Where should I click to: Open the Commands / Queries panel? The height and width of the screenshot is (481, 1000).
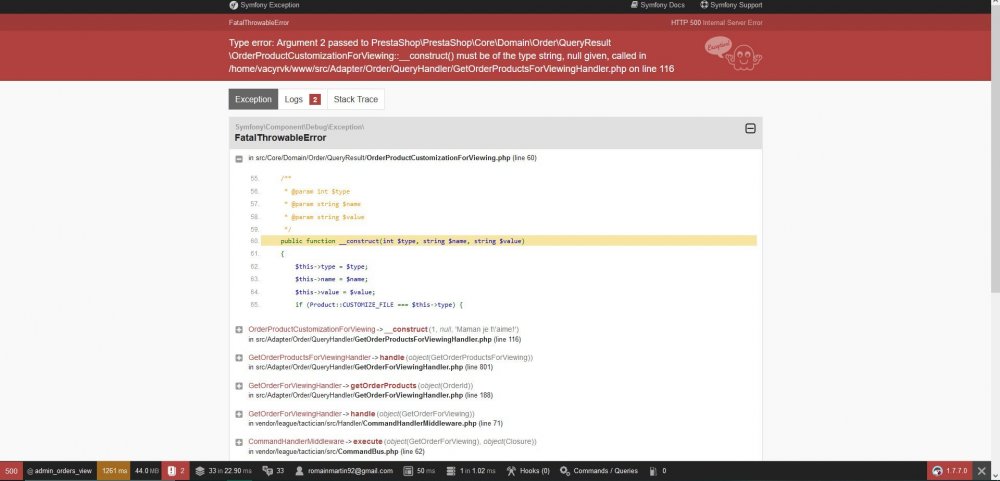click(x=598, y=471)
